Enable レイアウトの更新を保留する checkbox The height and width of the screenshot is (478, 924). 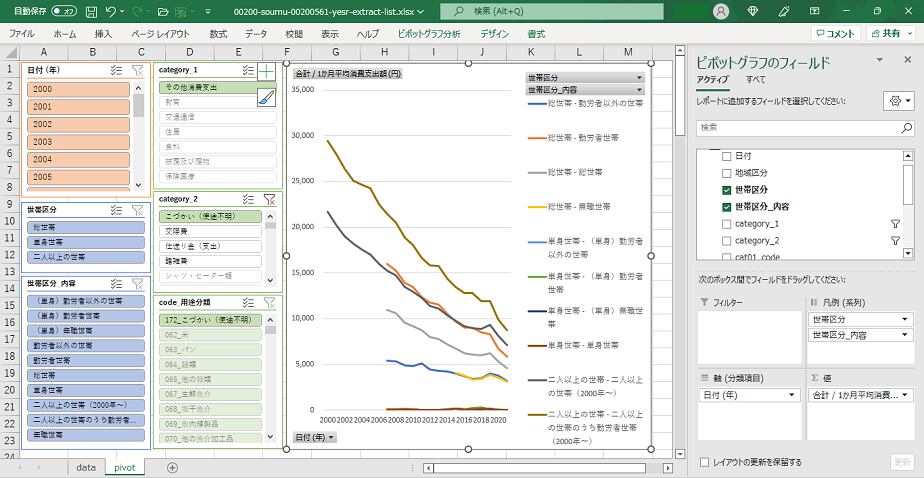[x=706, y=462]
